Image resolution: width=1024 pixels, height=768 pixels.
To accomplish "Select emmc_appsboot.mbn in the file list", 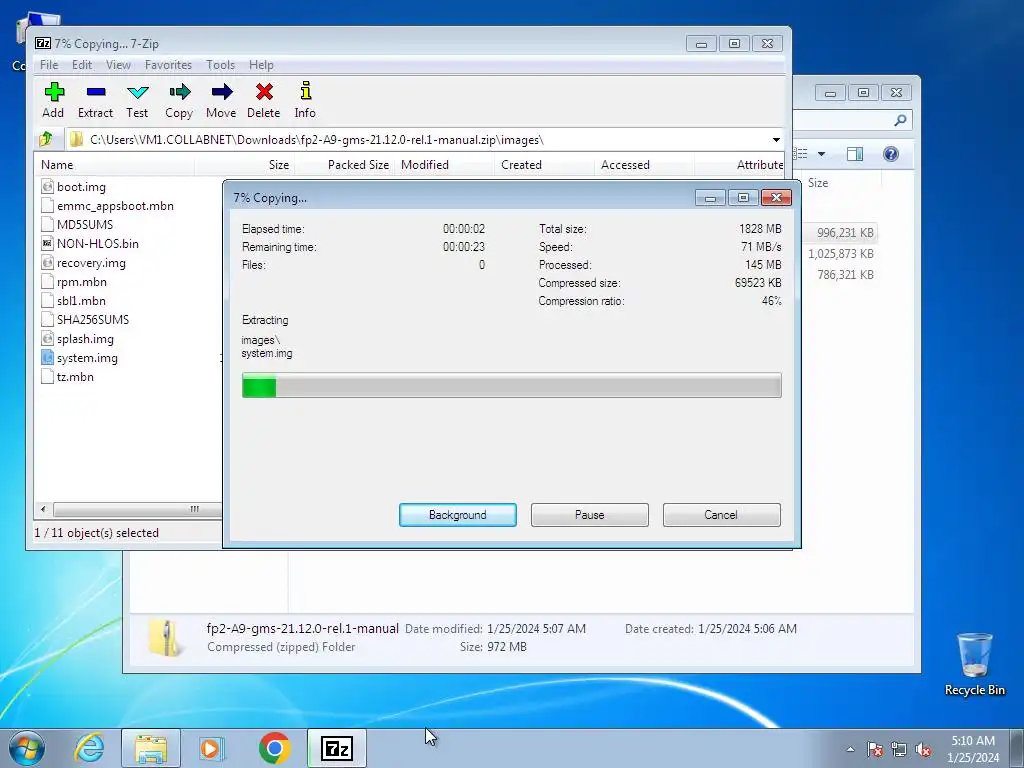I will click(115, 206).
